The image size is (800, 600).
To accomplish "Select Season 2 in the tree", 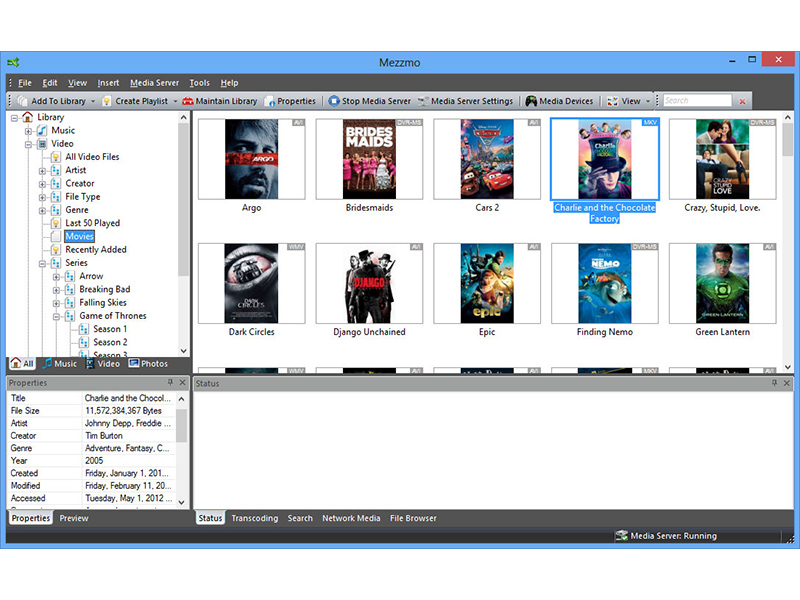I will [x=110, y=342].
